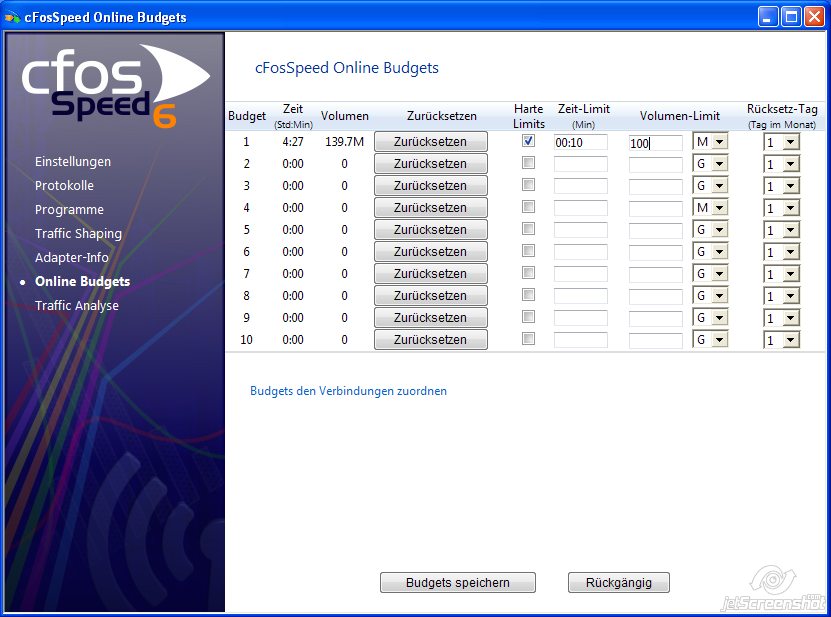The image size is (831, 617).
Task: Open budget 3 volume unit selector
Action: 710,186
